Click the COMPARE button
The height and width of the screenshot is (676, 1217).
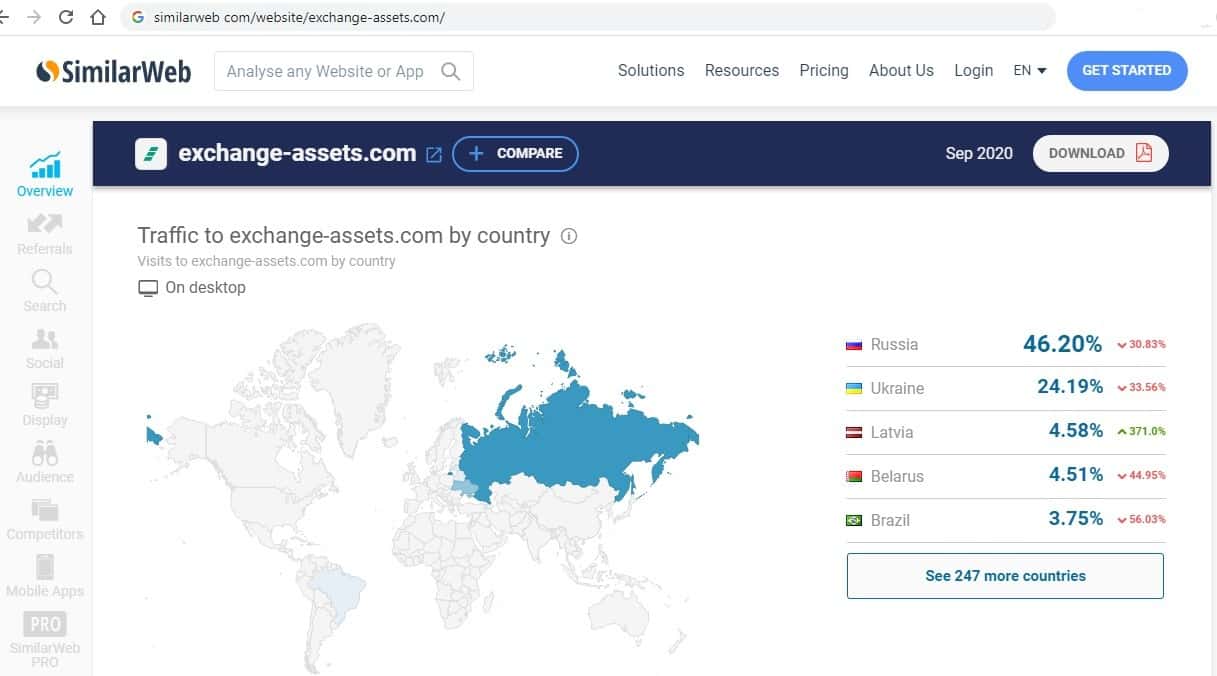tap(515, 154)
